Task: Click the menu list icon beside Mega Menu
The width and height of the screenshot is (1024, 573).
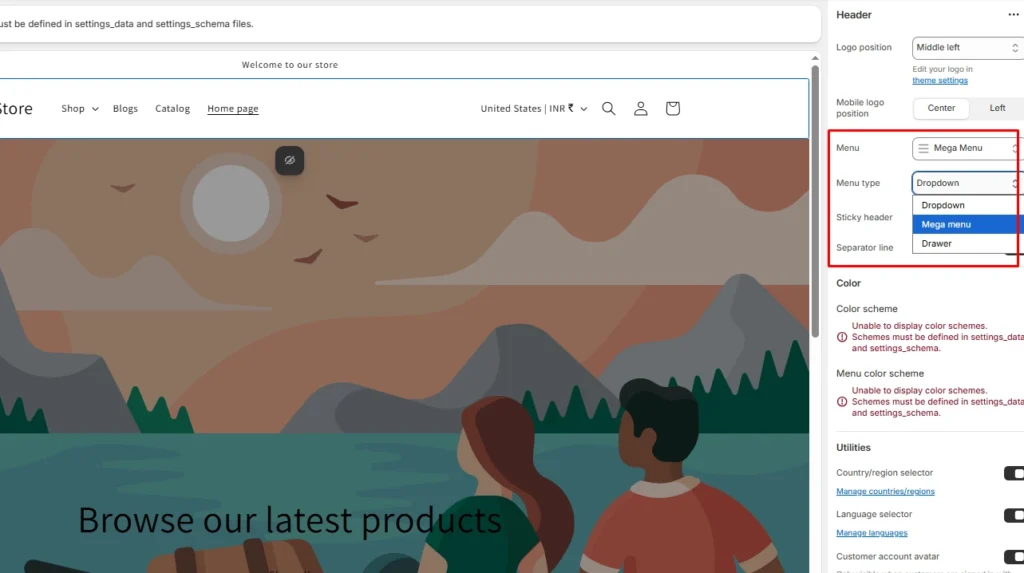Action: 924,148
